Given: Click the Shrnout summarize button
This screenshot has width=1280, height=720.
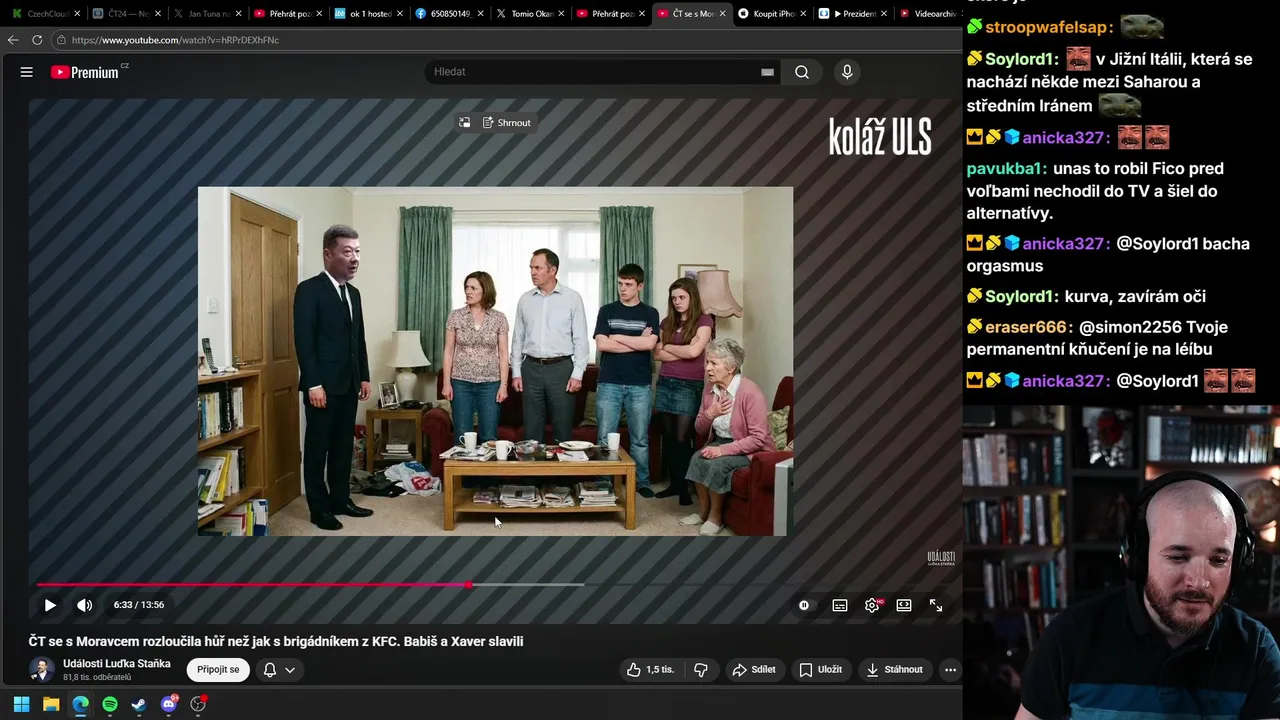Looking at the screenshot, I should click(507, 123).
